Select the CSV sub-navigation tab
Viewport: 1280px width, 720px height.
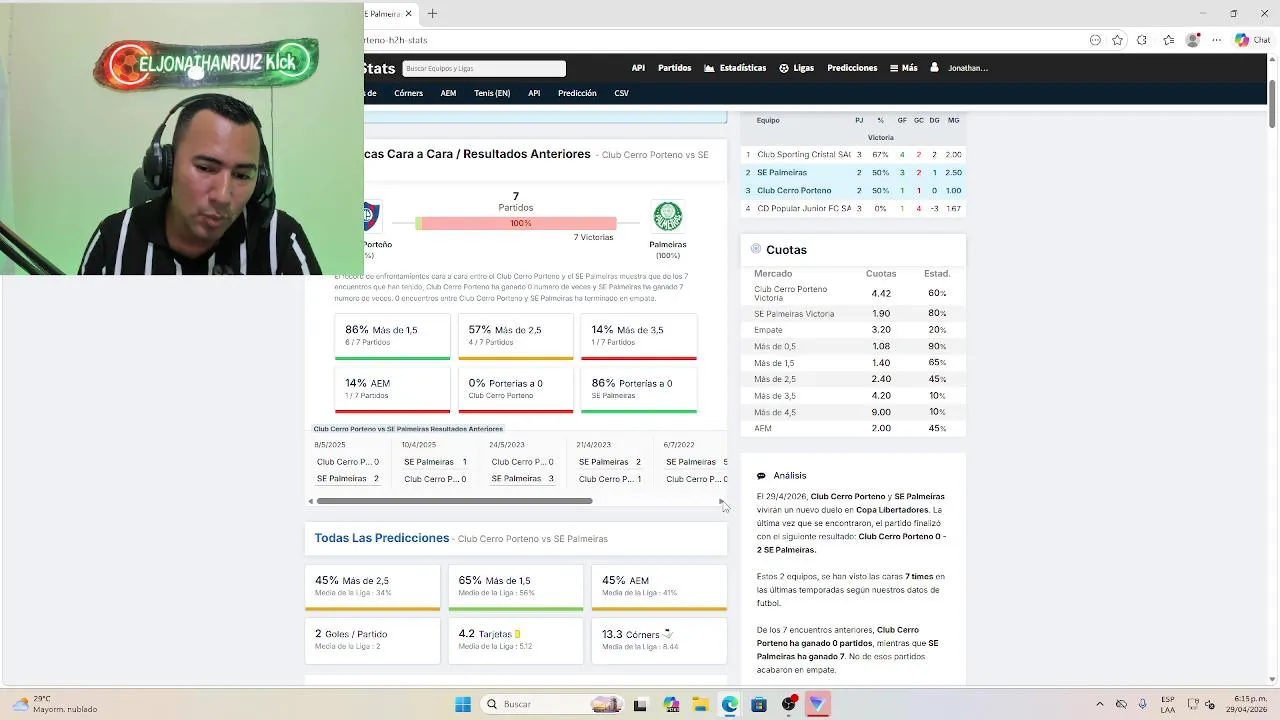[621, 93]
